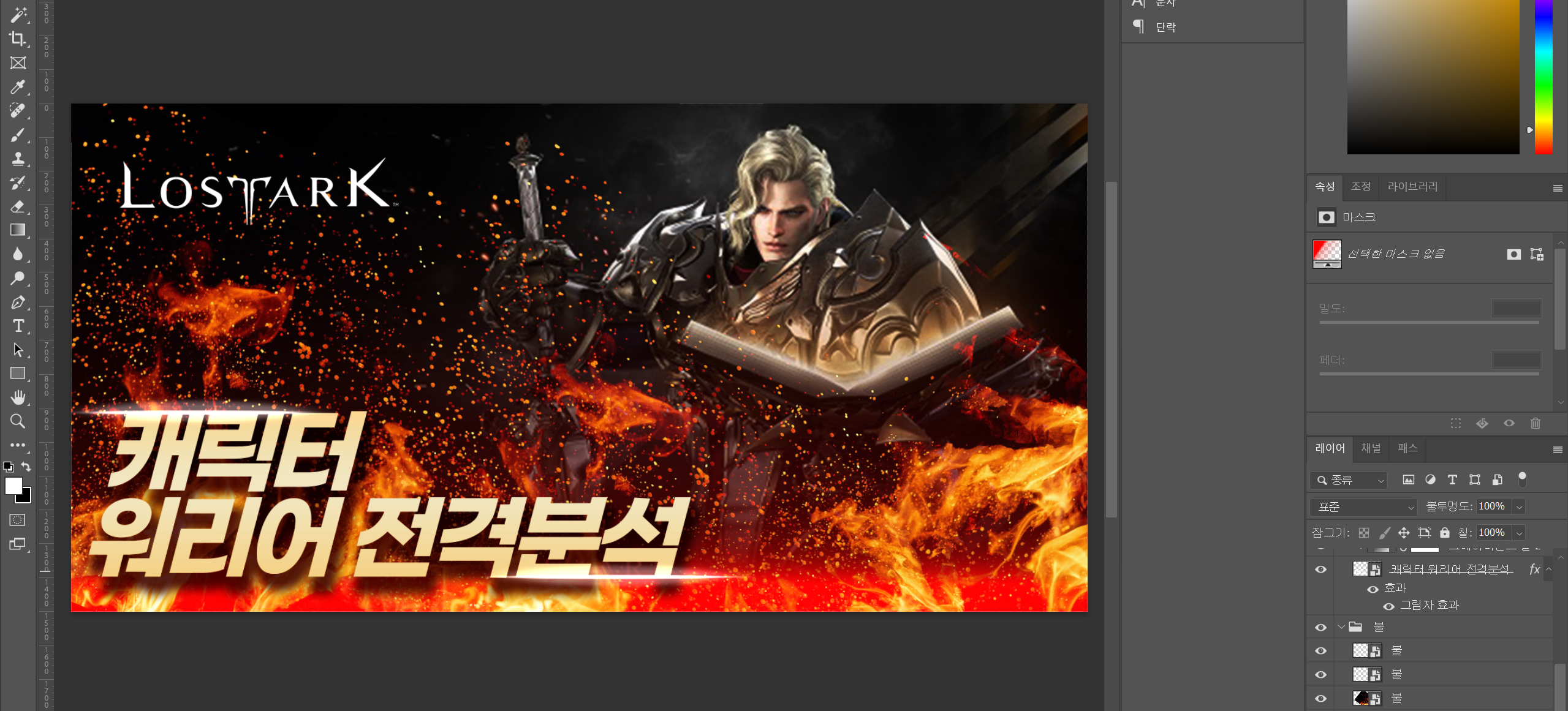Click the vertical rainbow hue slider
The image size is (1568, 711).
click(1543, 77)
